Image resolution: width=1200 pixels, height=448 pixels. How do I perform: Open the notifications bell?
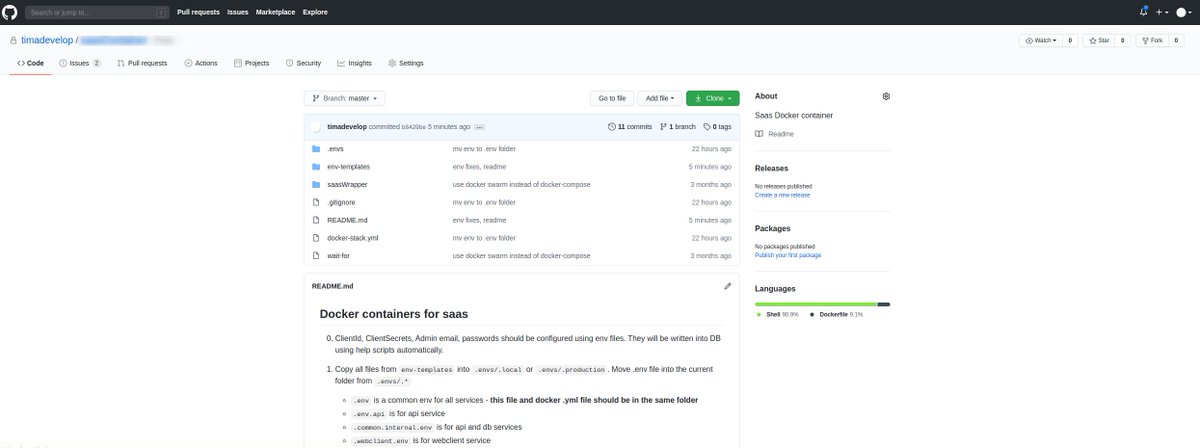tap(1144, 12)
